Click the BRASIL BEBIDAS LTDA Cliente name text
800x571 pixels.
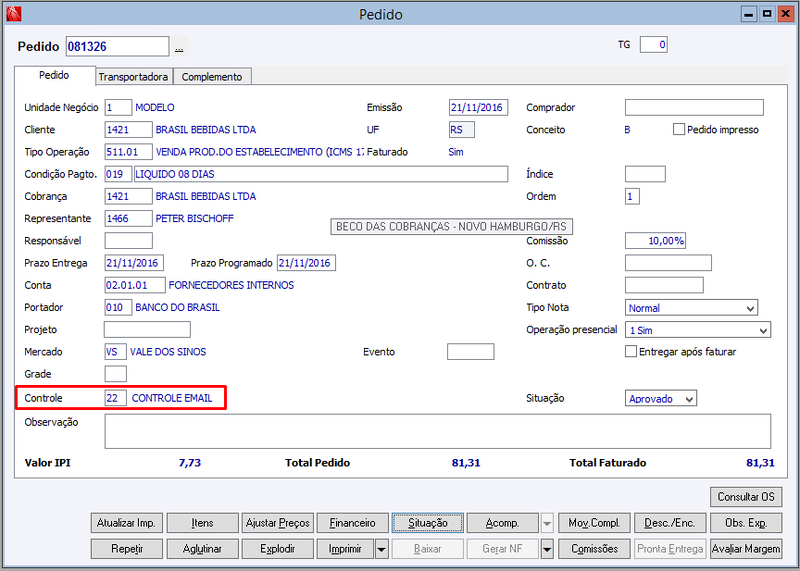tap(206, 130)
